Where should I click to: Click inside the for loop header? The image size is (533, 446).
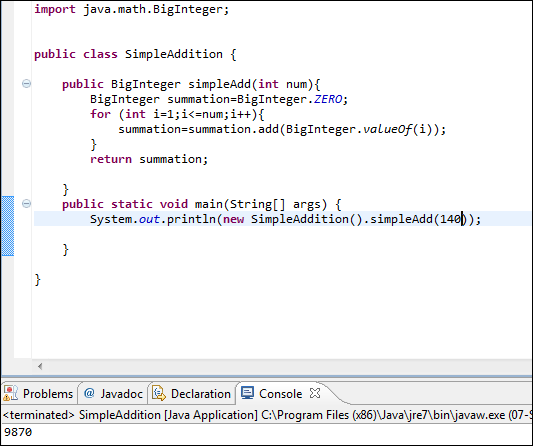coord(177,114)
